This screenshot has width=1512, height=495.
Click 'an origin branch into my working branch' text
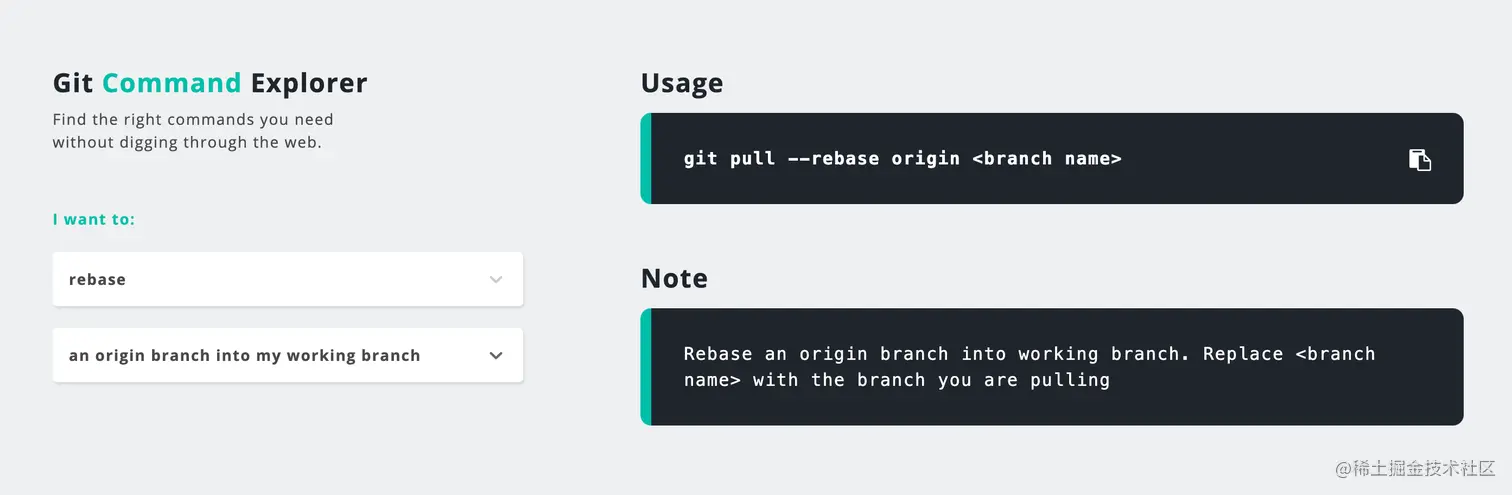point(244,356)
